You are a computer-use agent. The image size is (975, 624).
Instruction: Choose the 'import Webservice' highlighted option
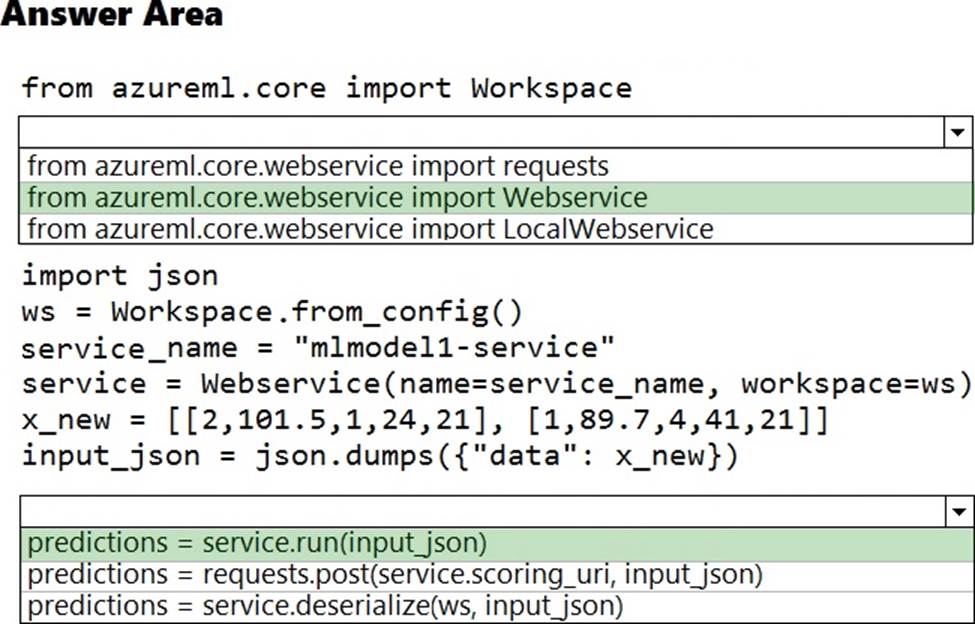[337, 197]
